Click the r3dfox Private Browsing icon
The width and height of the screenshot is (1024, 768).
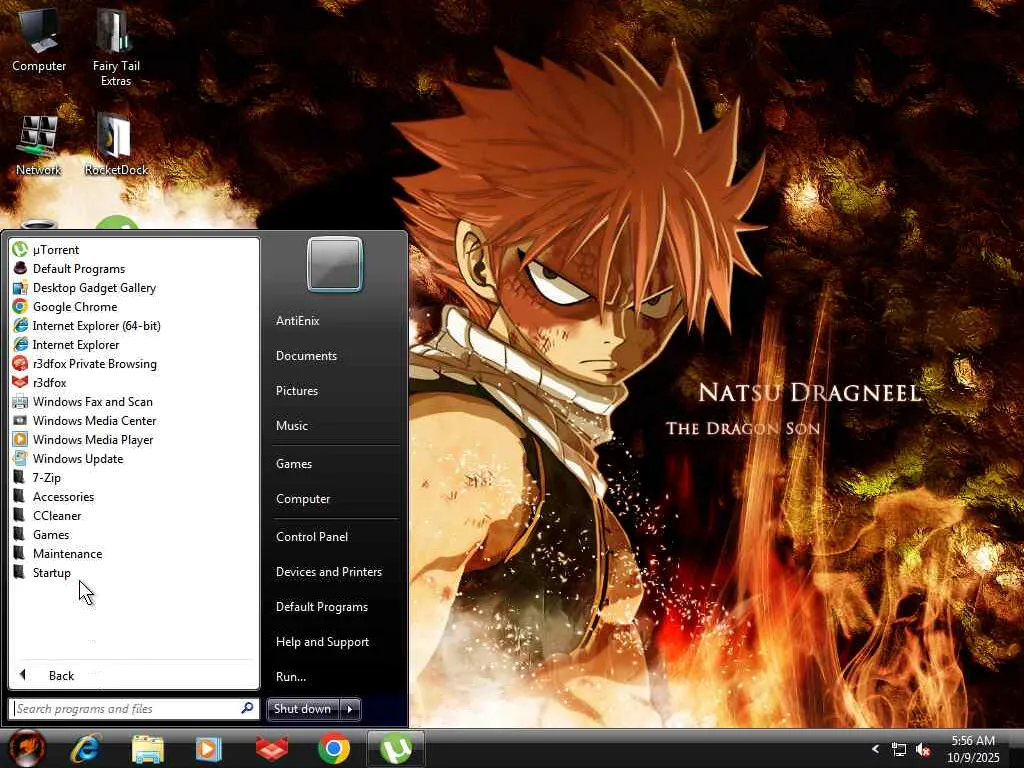click(20, 363)
